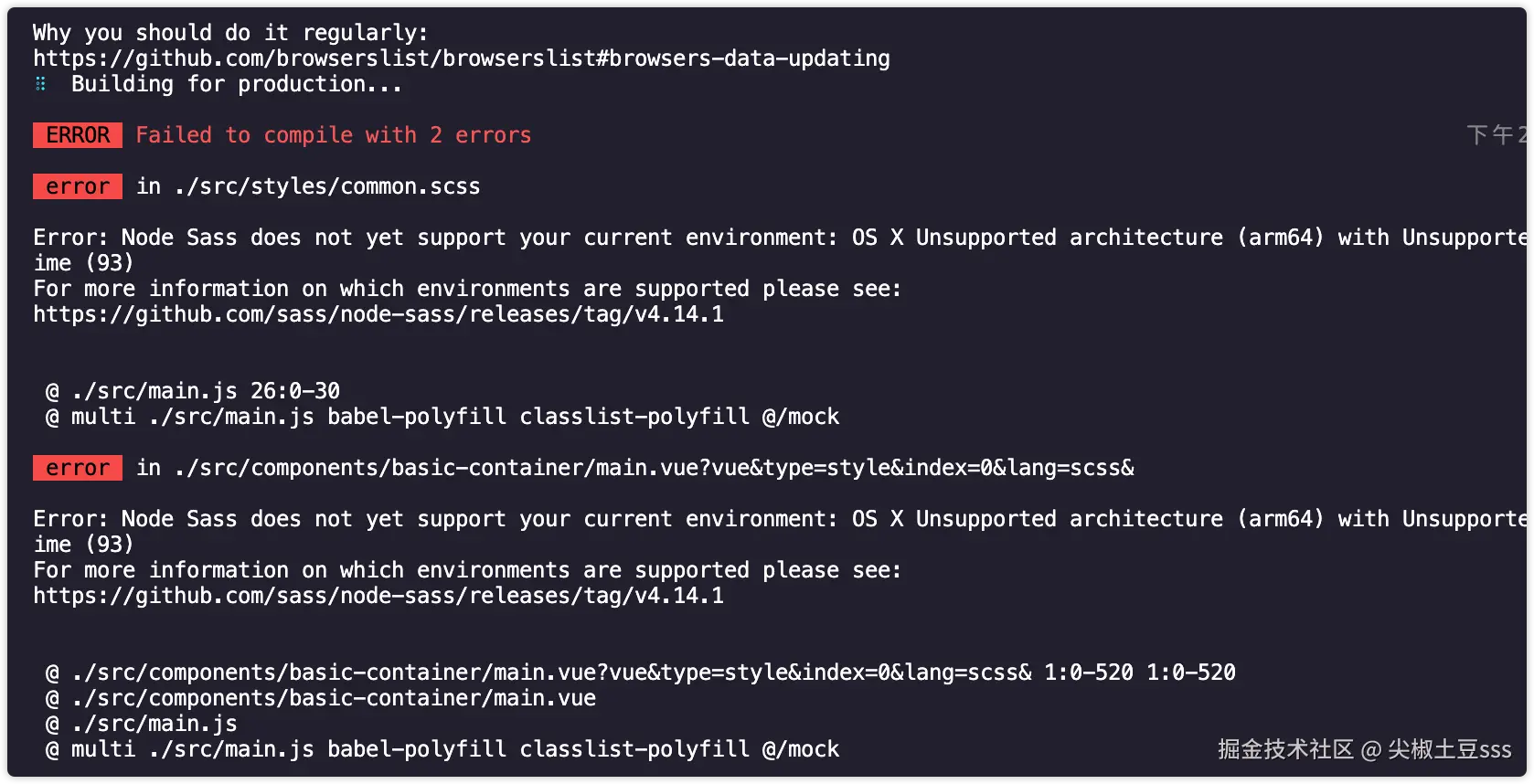The width and height of the screenshot is (1534, 784).
Task: Click 'Why you should do it regularly:' text
Action: 229,33
